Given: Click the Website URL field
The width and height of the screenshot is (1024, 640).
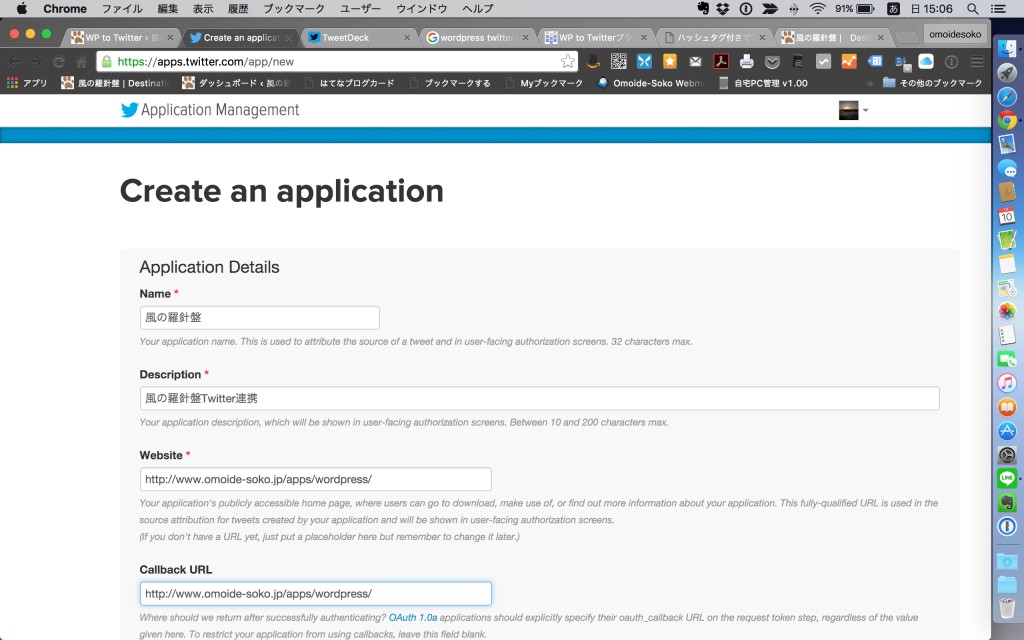Looking at the screenshot, I should (315, 479).
